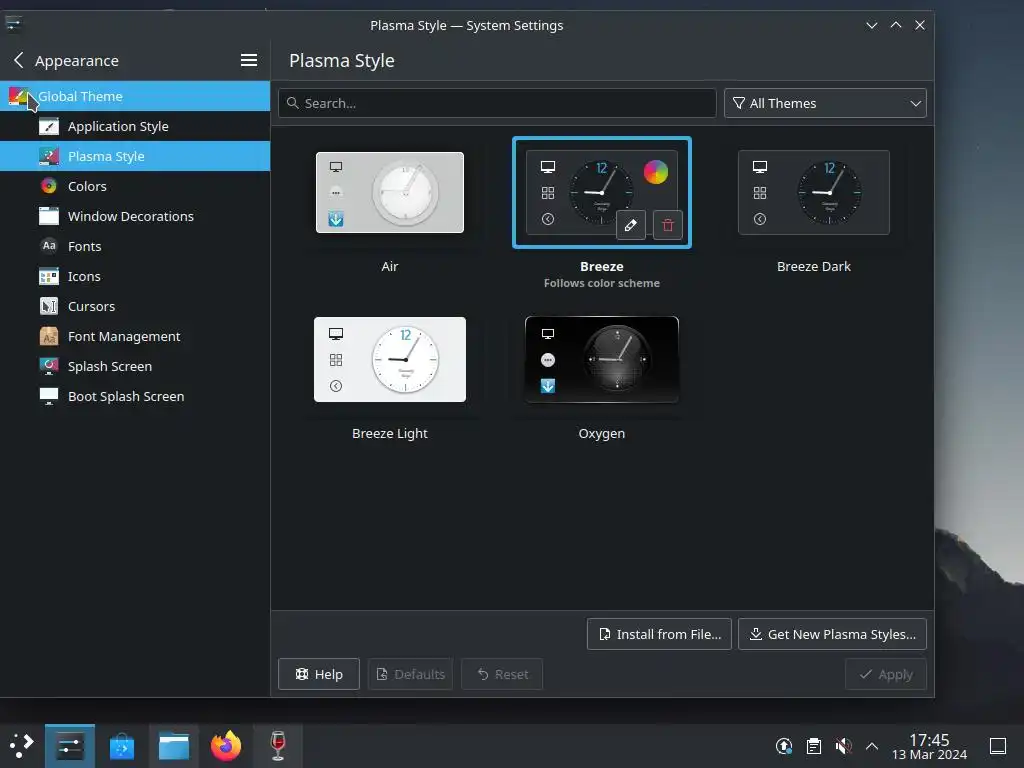Open the Fonts settings page
Screen dimensions: 1024x768
click(135, 246)
